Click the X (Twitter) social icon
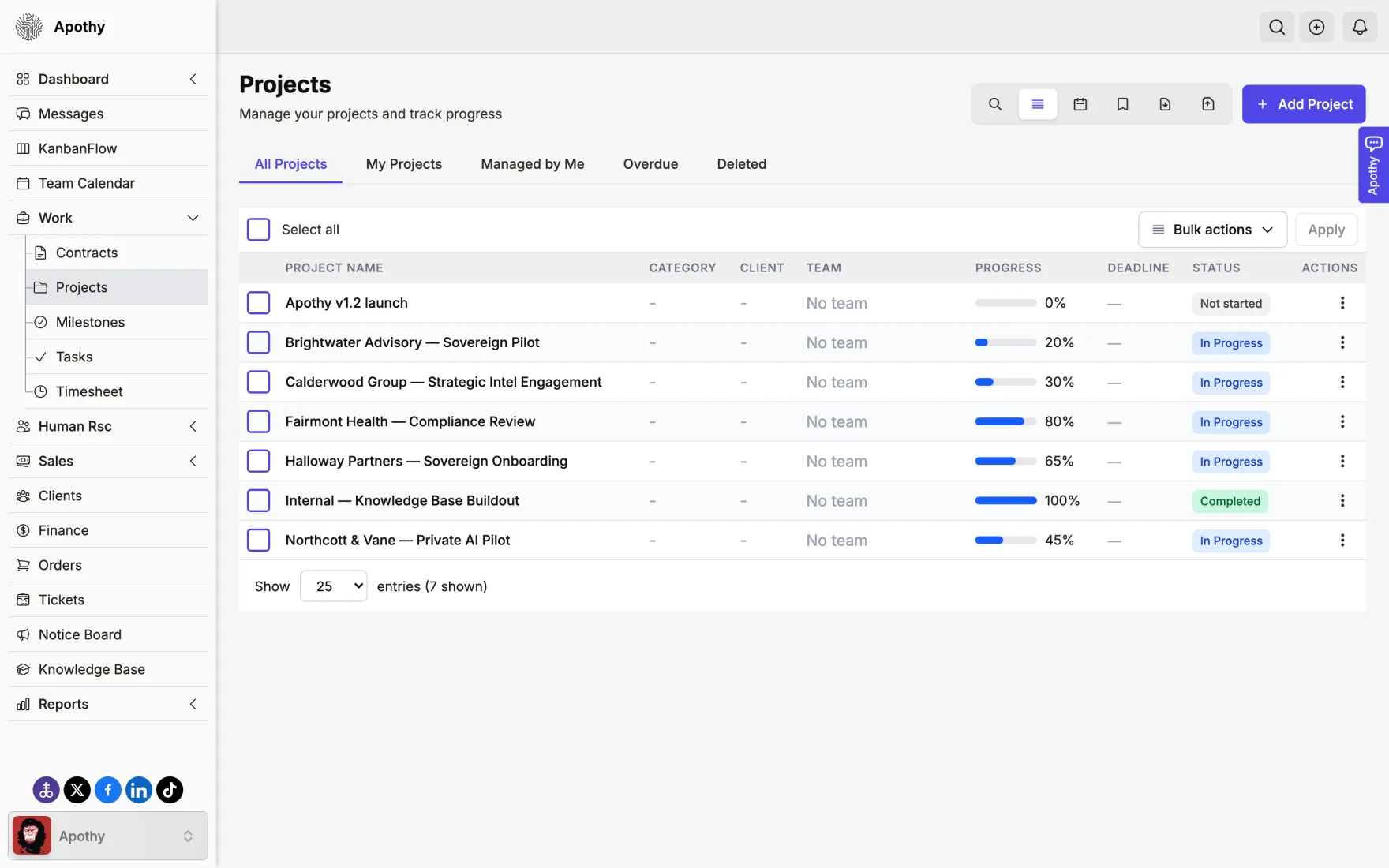 tap(77, 789)
